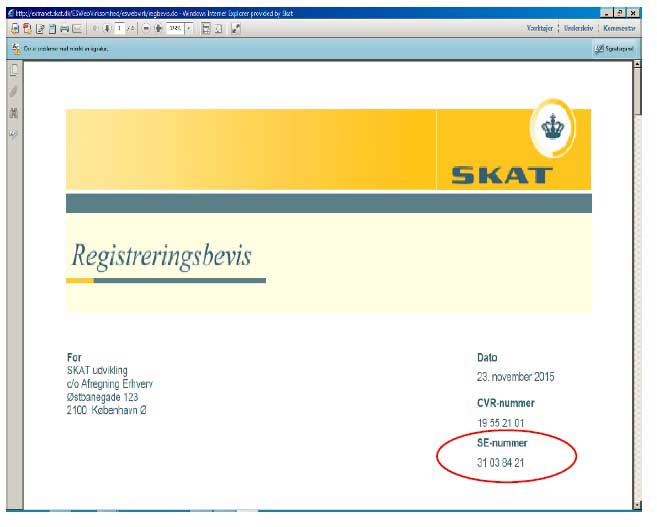This screenshot has height=527, width=657.
Task: Click the SE-nummer label
Action: [x=502, y=443]
